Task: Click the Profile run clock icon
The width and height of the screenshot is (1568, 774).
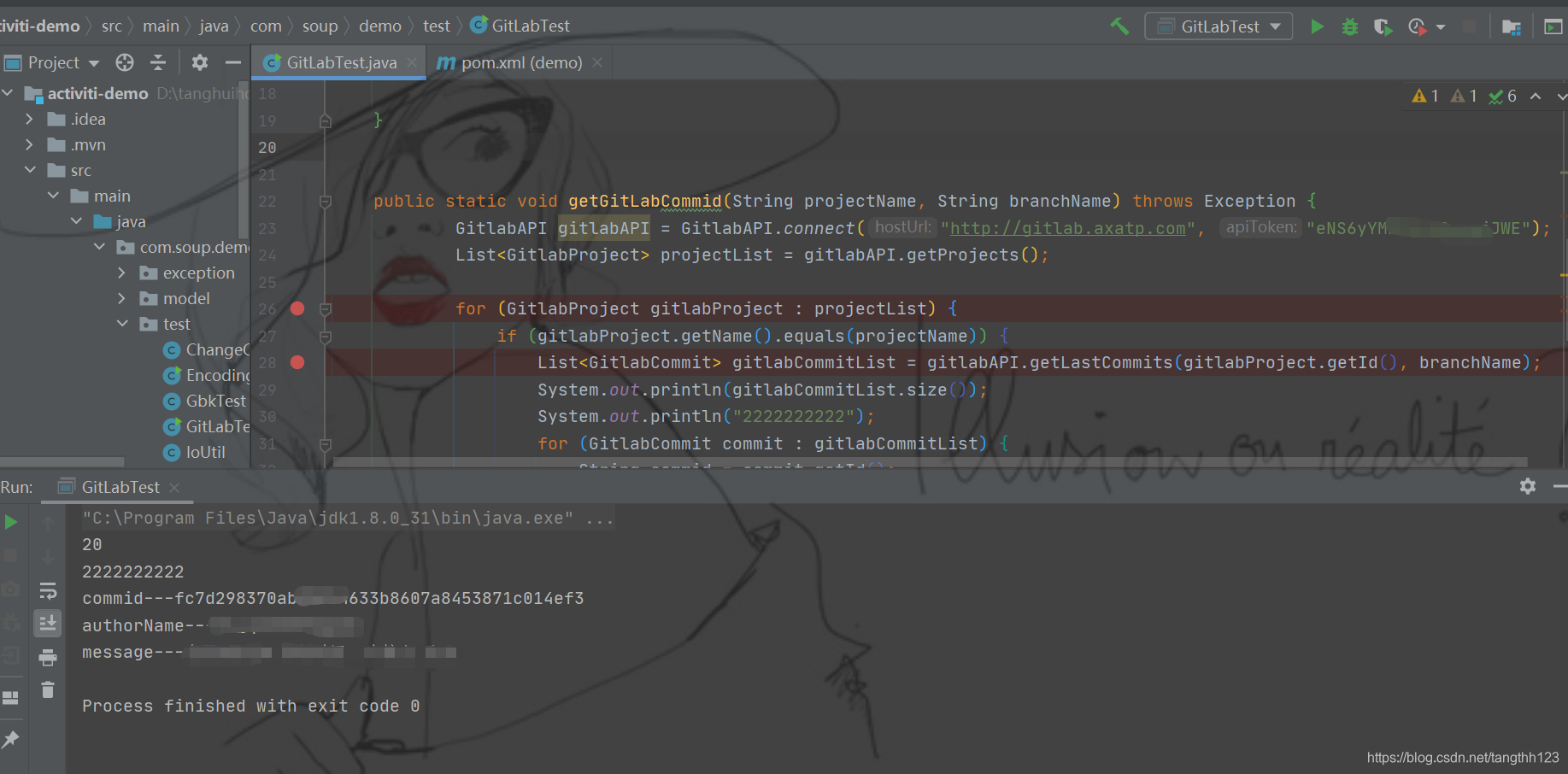Action: 1417,26
